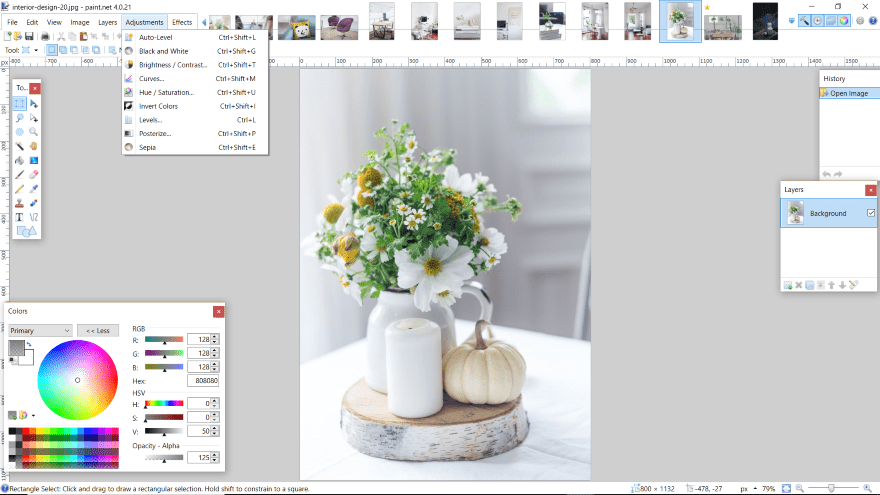Toggle the Colors window button in top-right
Image resolution: width=880 pixels, height=495 pixels.
(843, 21)
